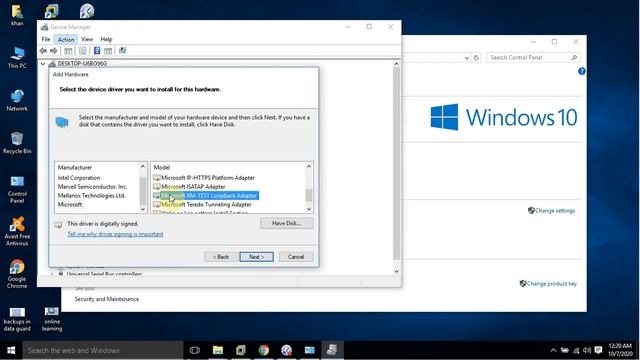
Task: Click Scan for hardware changes toolbar icon
Action: tap(122, 51)
